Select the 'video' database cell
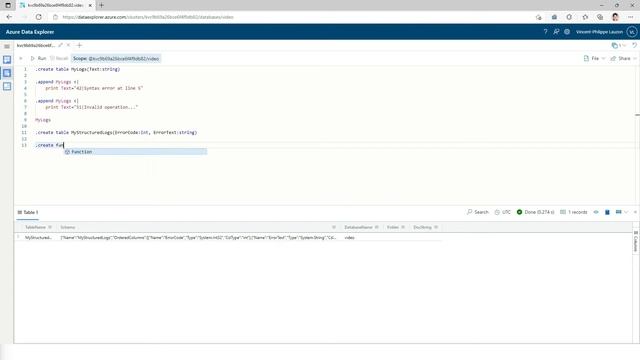Screen dimensions: 640x360 (x=349, y=238)
